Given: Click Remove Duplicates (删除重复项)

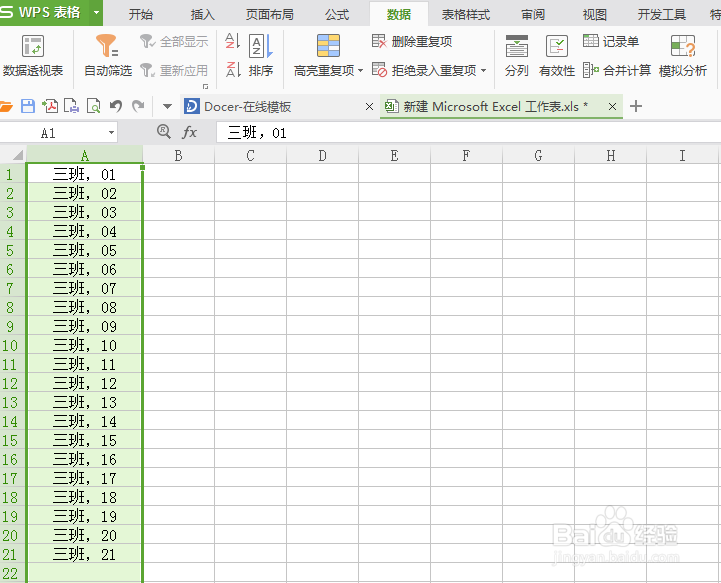Looking at the screenshot, I should click(x=412, y=42).
